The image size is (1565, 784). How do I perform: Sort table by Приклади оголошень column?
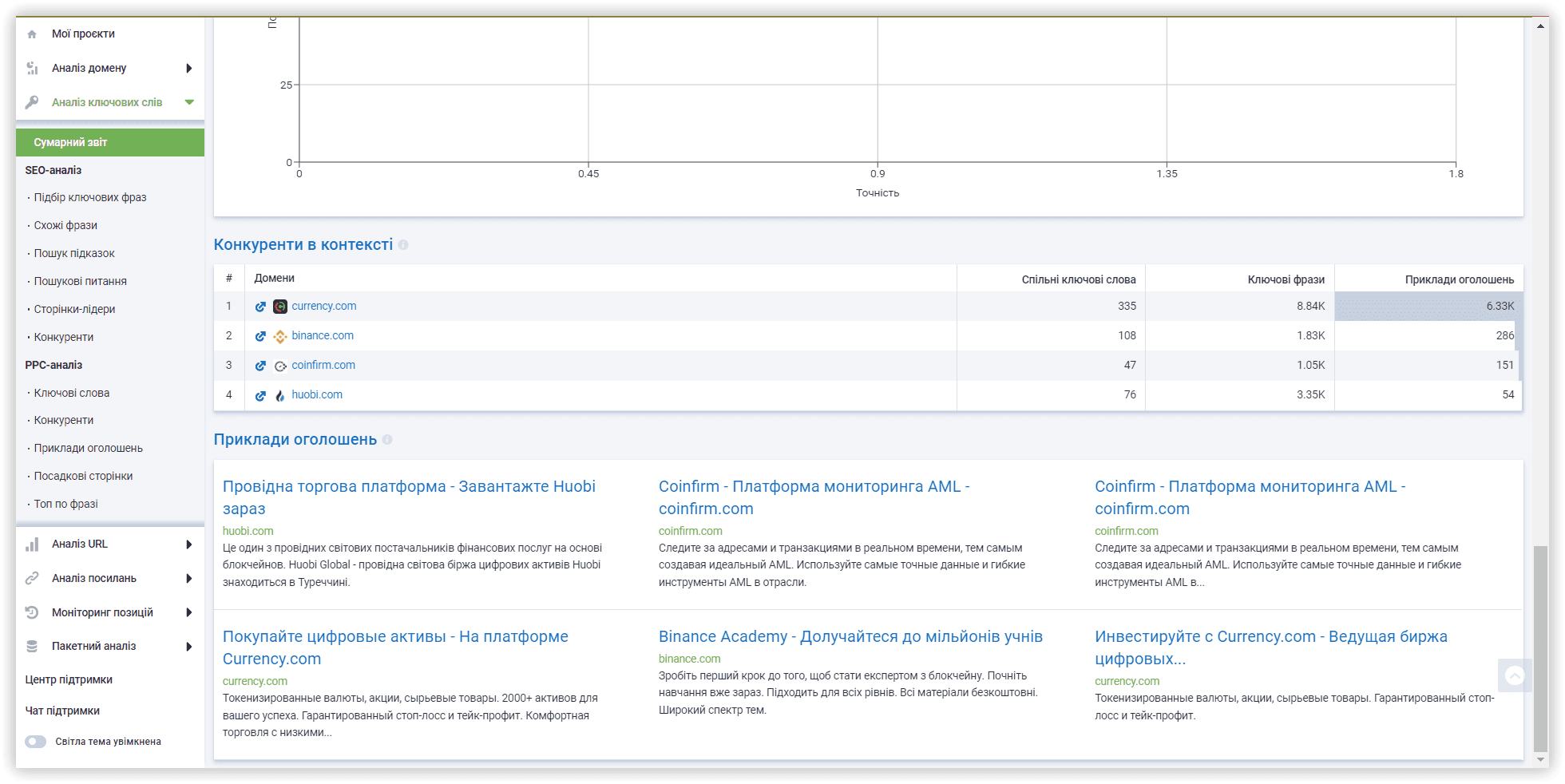coord(1460,279)
